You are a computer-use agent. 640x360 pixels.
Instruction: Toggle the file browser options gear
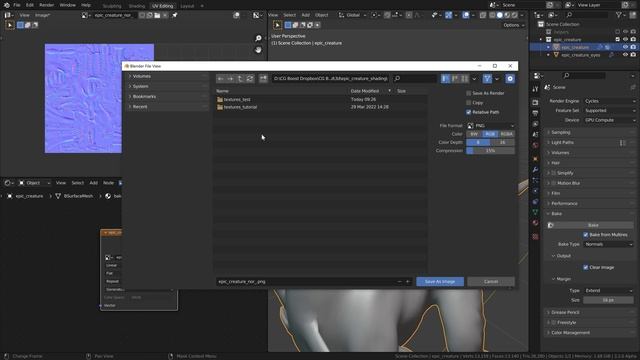(510, 79)
